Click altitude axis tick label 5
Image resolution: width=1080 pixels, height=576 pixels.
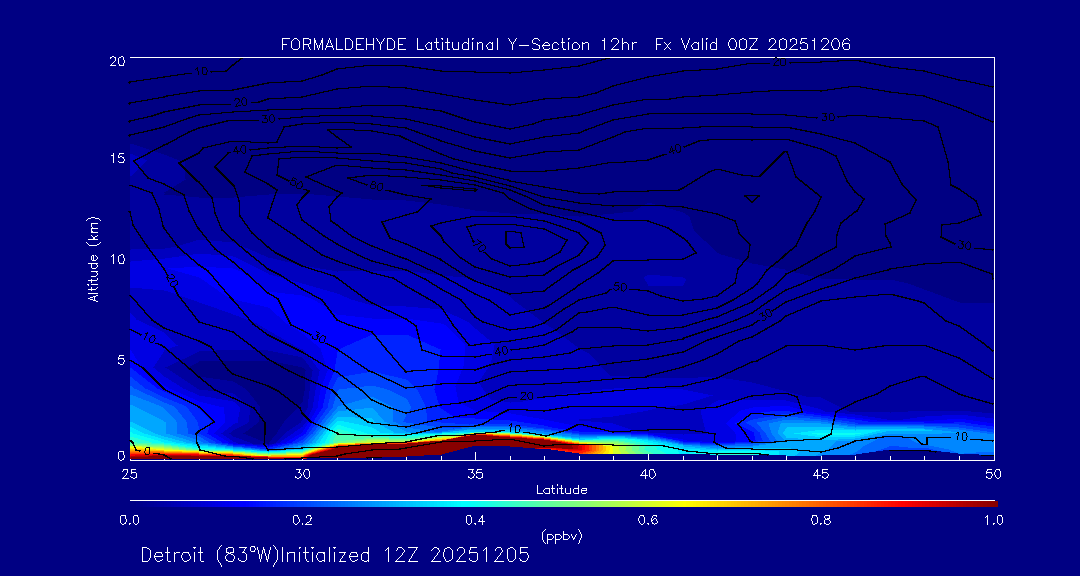[x=120, y=359]
